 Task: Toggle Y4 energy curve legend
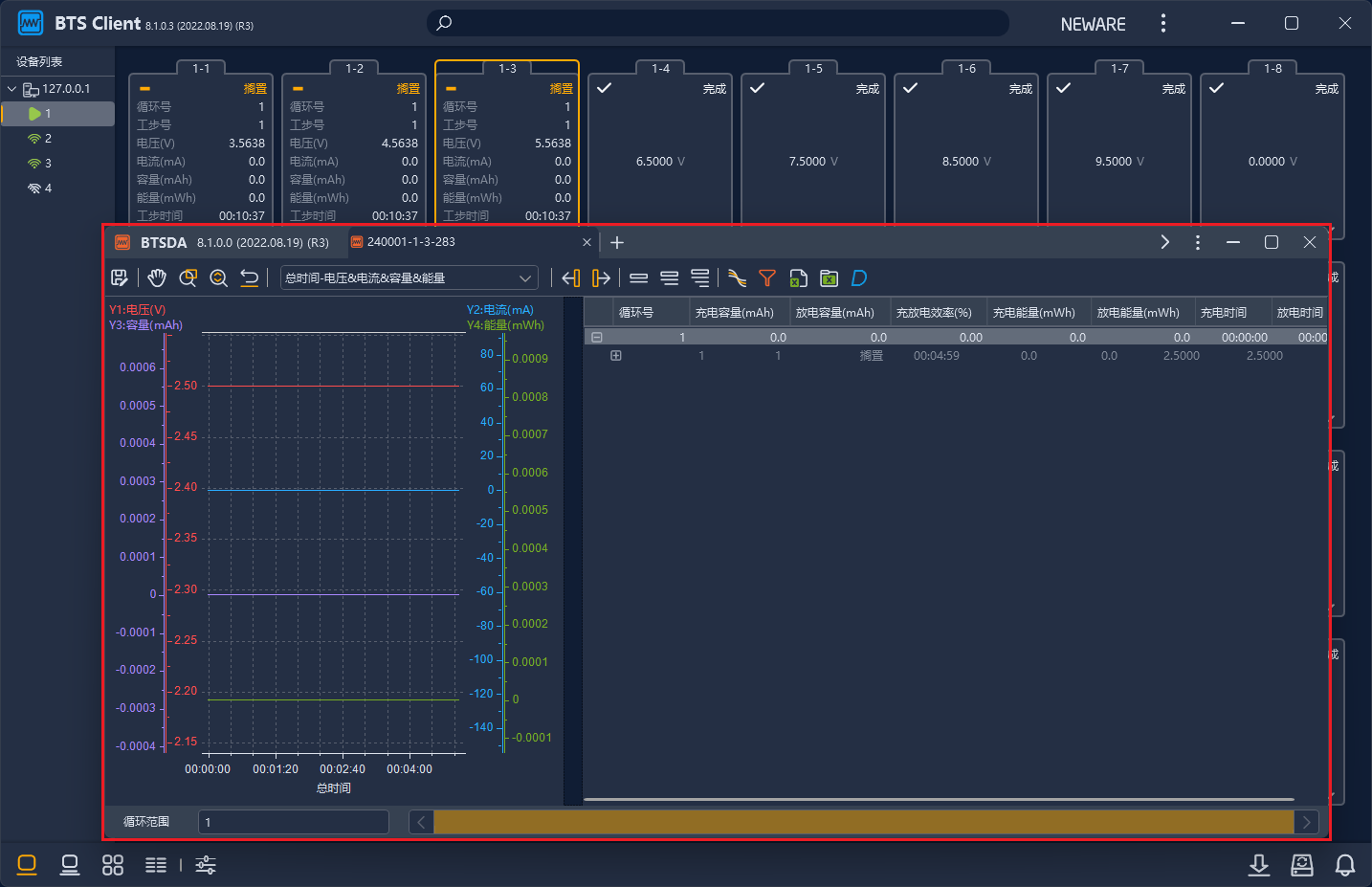click(504, 325)
